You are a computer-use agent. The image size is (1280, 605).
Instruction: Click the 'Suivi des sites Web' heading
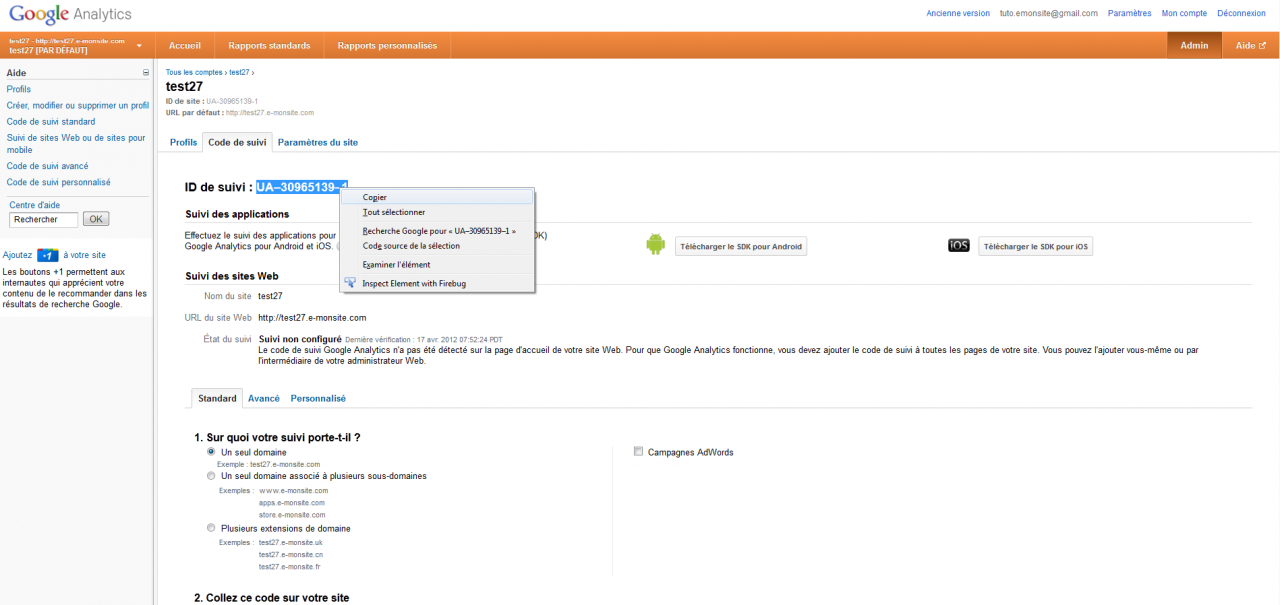(x=232, y=276)
